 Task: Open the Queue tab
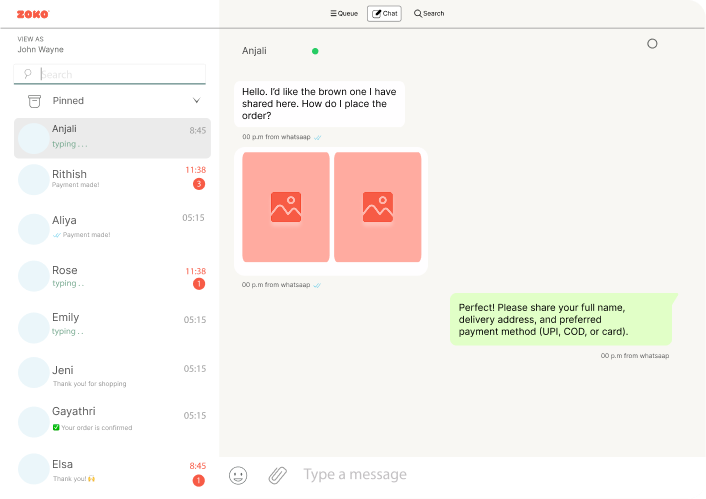click(x=344, y=14)
